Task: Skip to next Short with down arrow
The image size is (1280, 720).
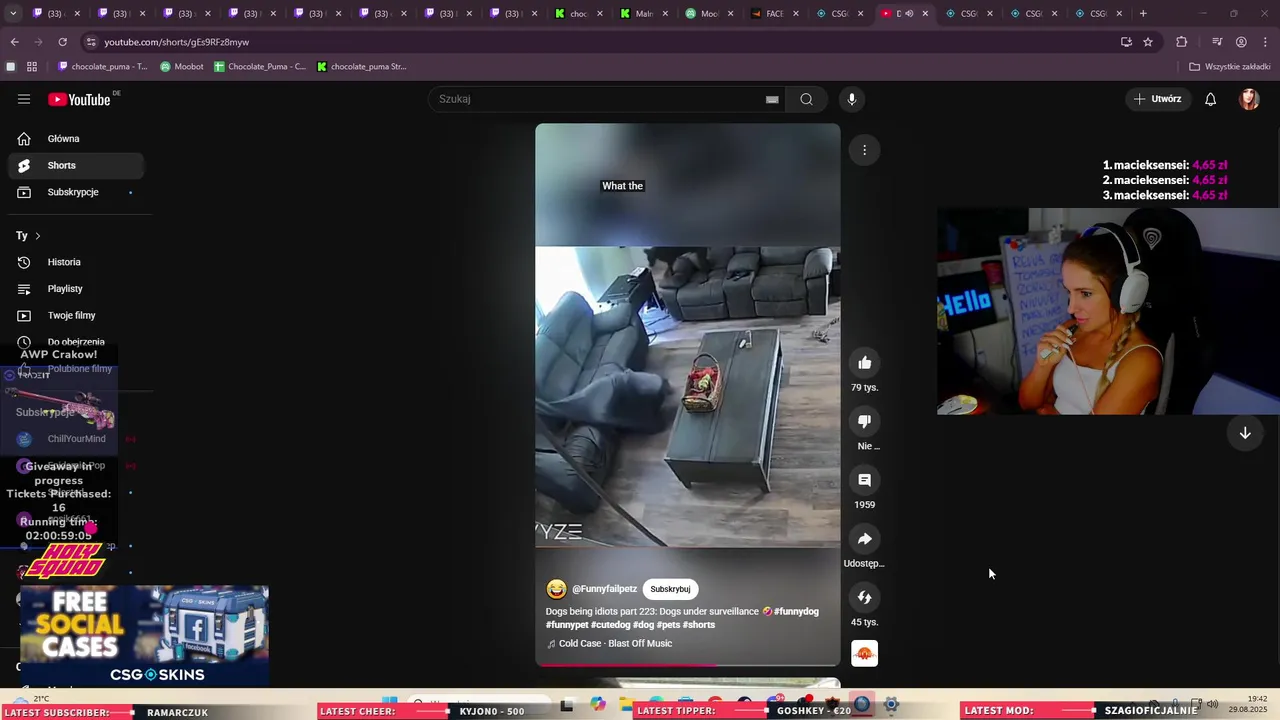Action: click(1245, 433)
